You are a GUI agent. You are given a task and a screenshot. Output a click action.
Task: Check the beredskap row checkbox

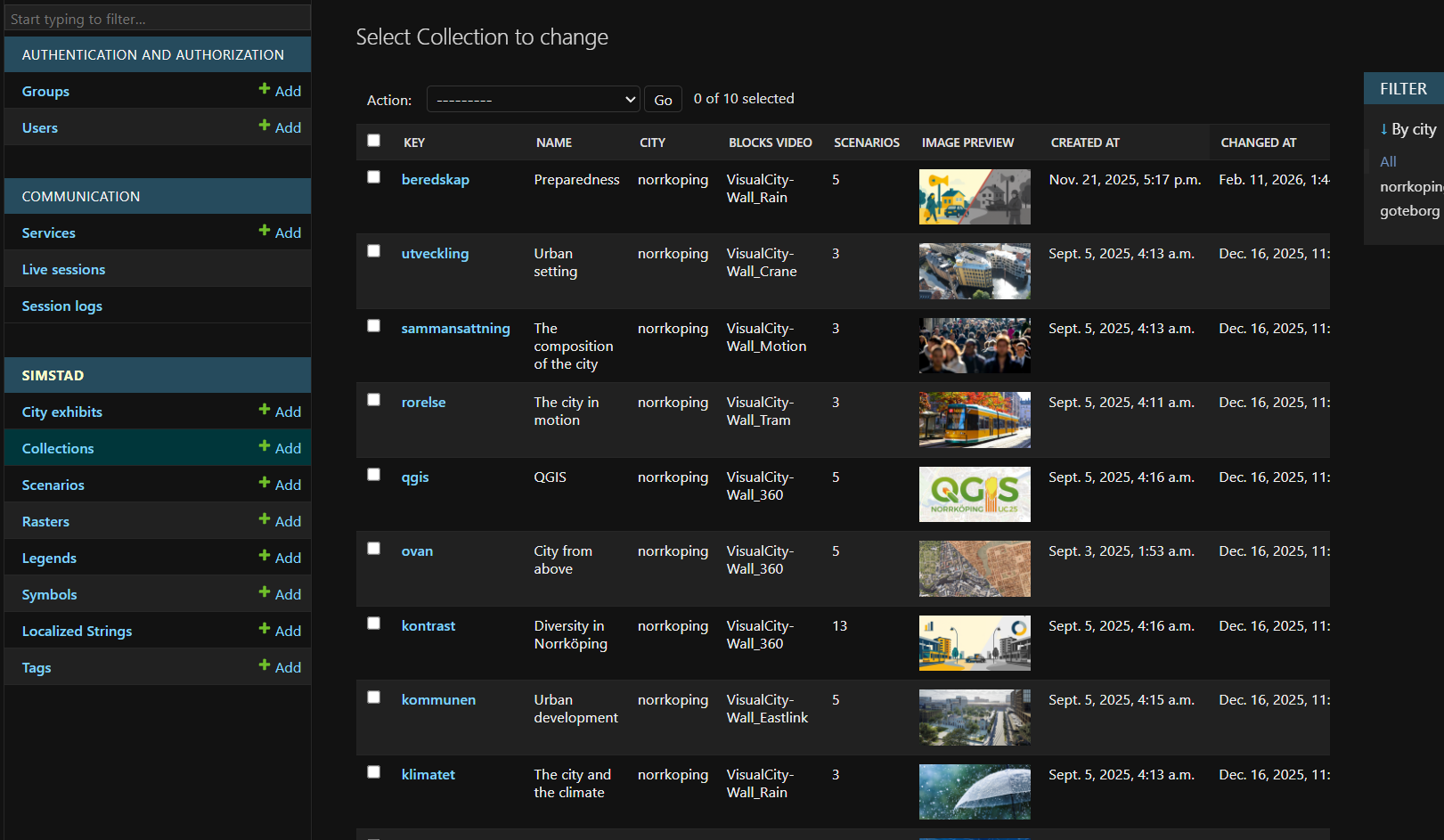pos(373,177)
